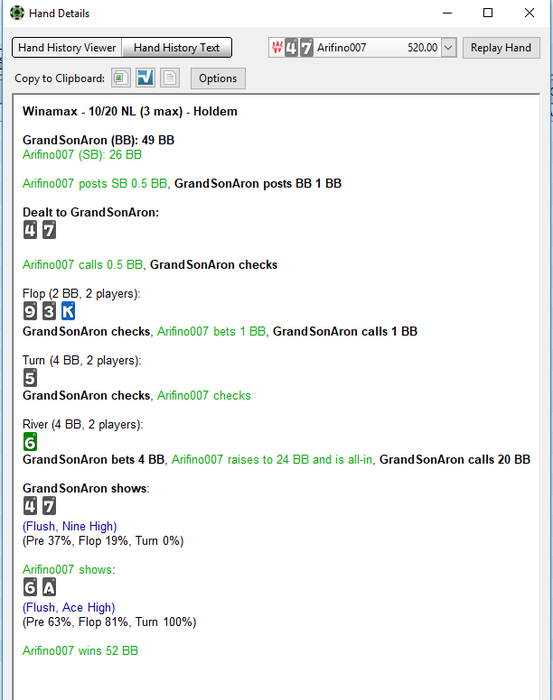Click the green 6 river card
The height and width of the screenshot is (700, 553).
30,442
